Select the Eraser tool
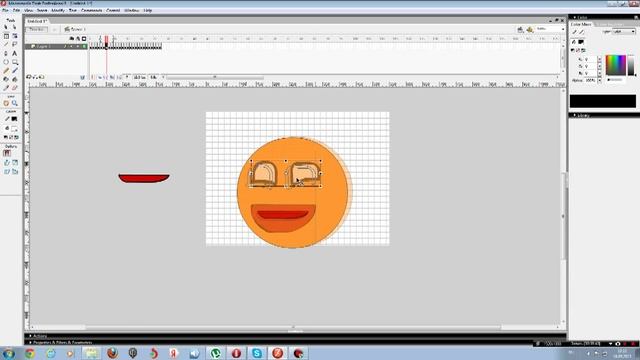Image resolution: width=640 pixels, height=360 pixels. 15,88
